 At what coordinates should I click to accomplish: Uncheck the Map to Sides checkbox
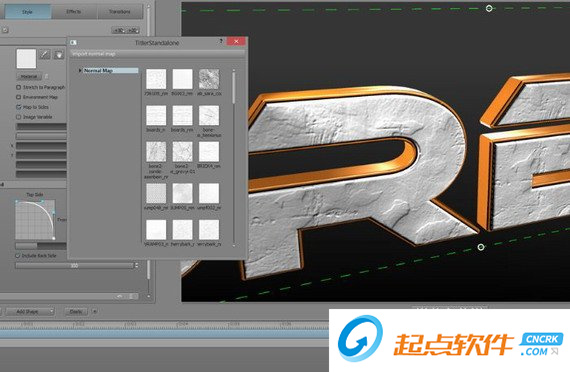point(19,107)
